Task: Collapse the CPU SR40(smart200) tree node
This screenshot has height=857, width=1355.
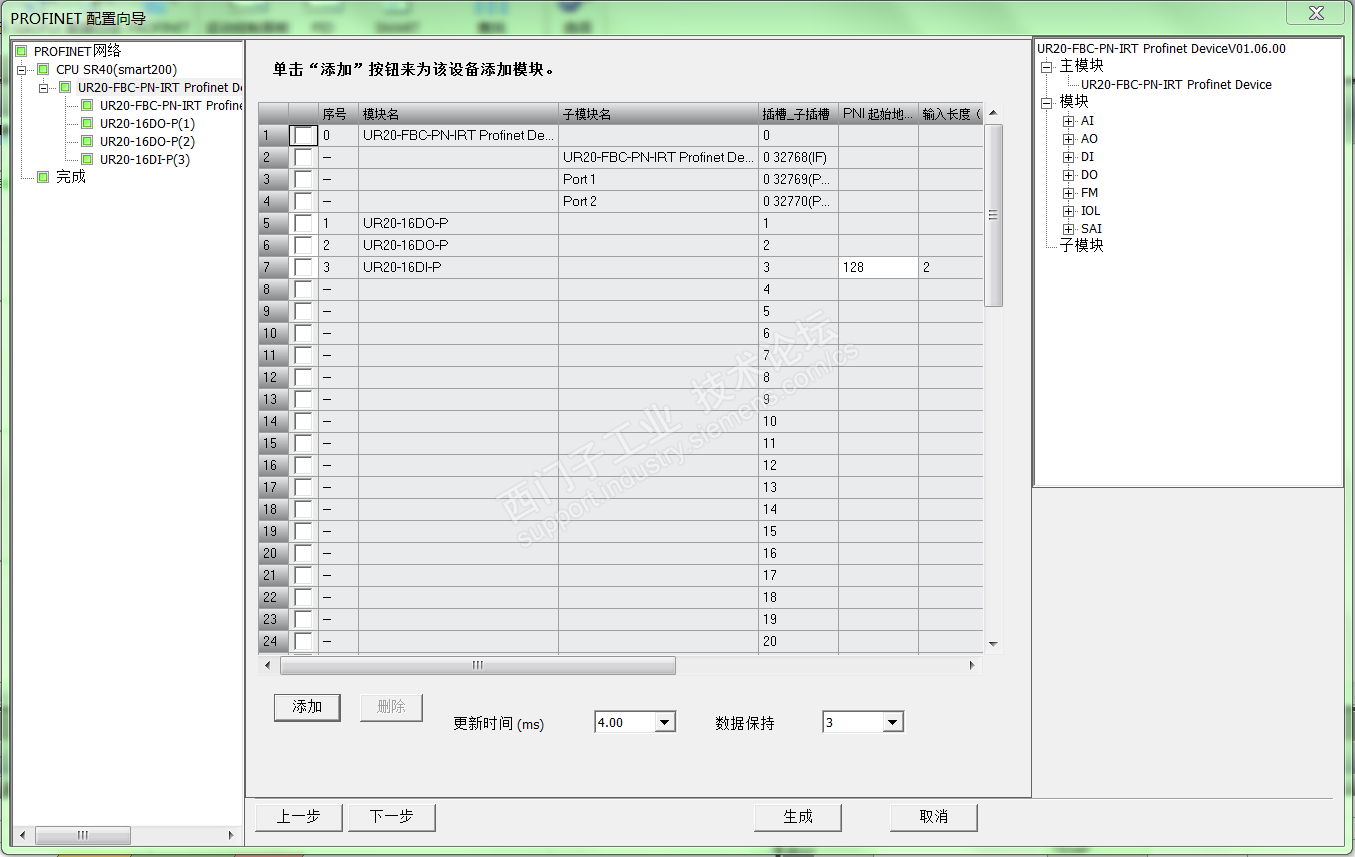Action: tap(22, 69)
